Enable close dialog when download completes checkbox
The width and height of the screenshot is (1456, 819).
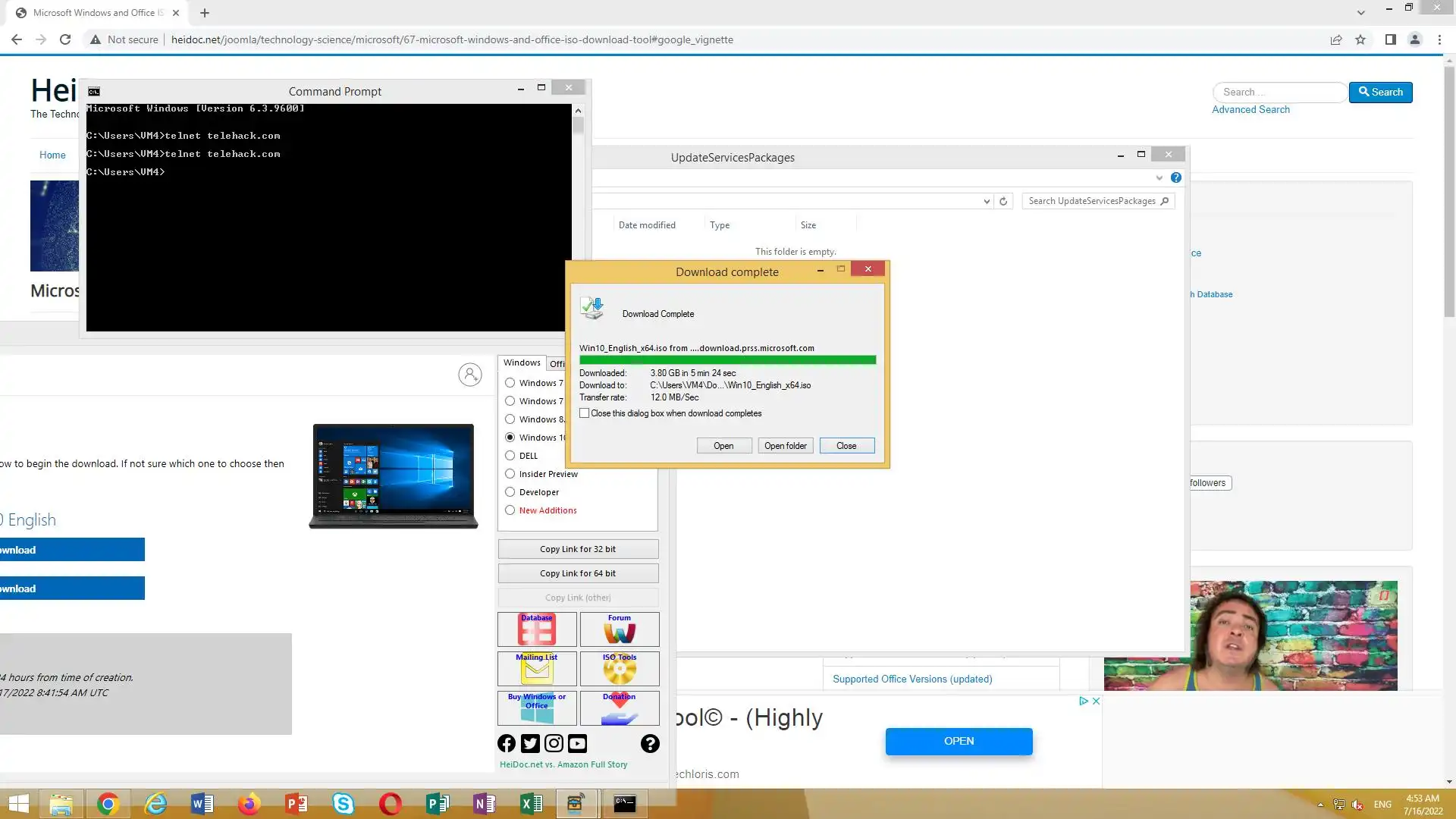pos(585,413)
